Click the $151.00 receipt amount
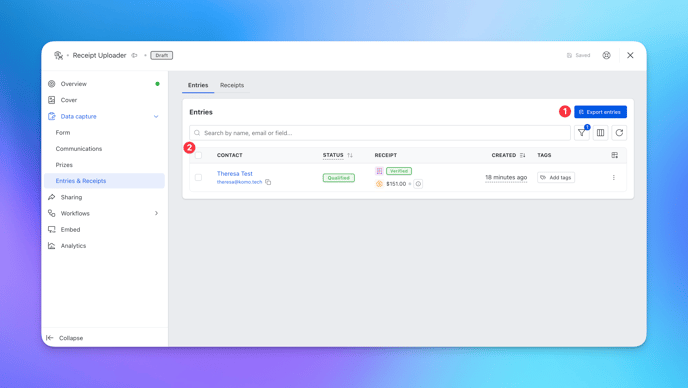The height and width of the screenshot is (388, 688). [396, 184]
